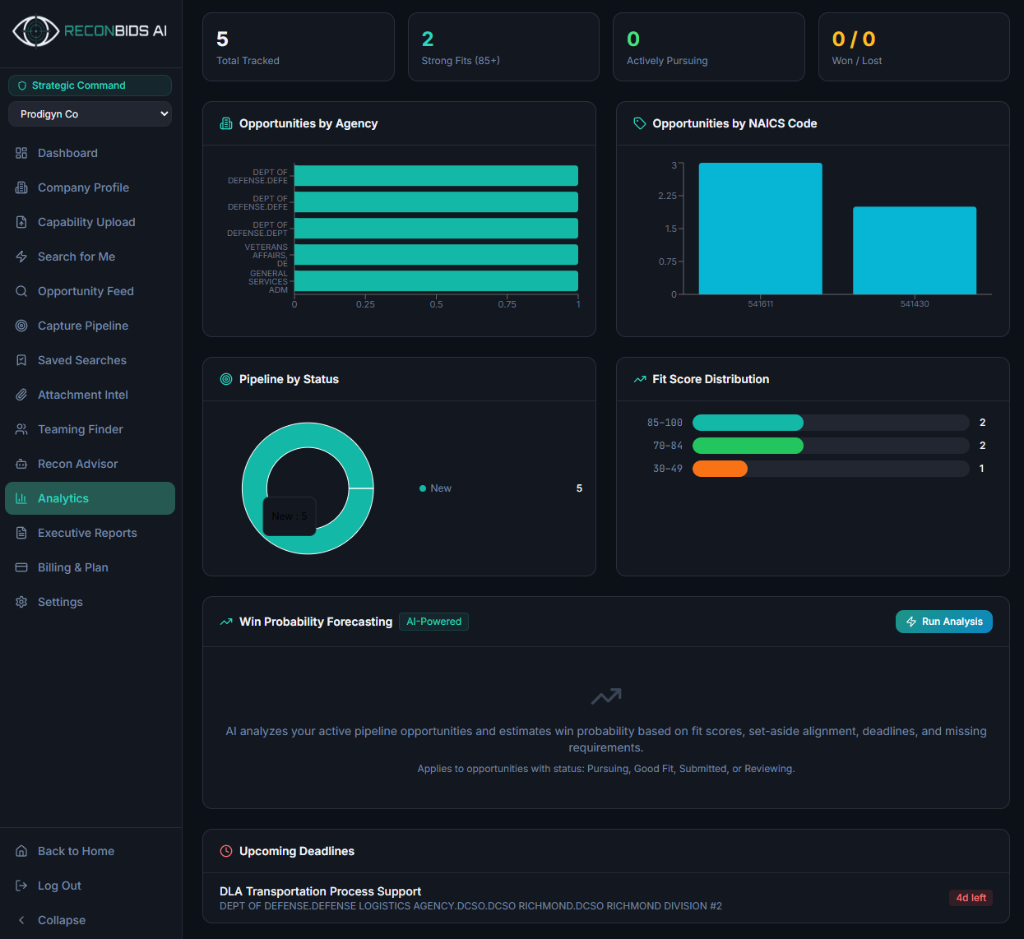Click the Back to Home link

click(x=90, y=851)
